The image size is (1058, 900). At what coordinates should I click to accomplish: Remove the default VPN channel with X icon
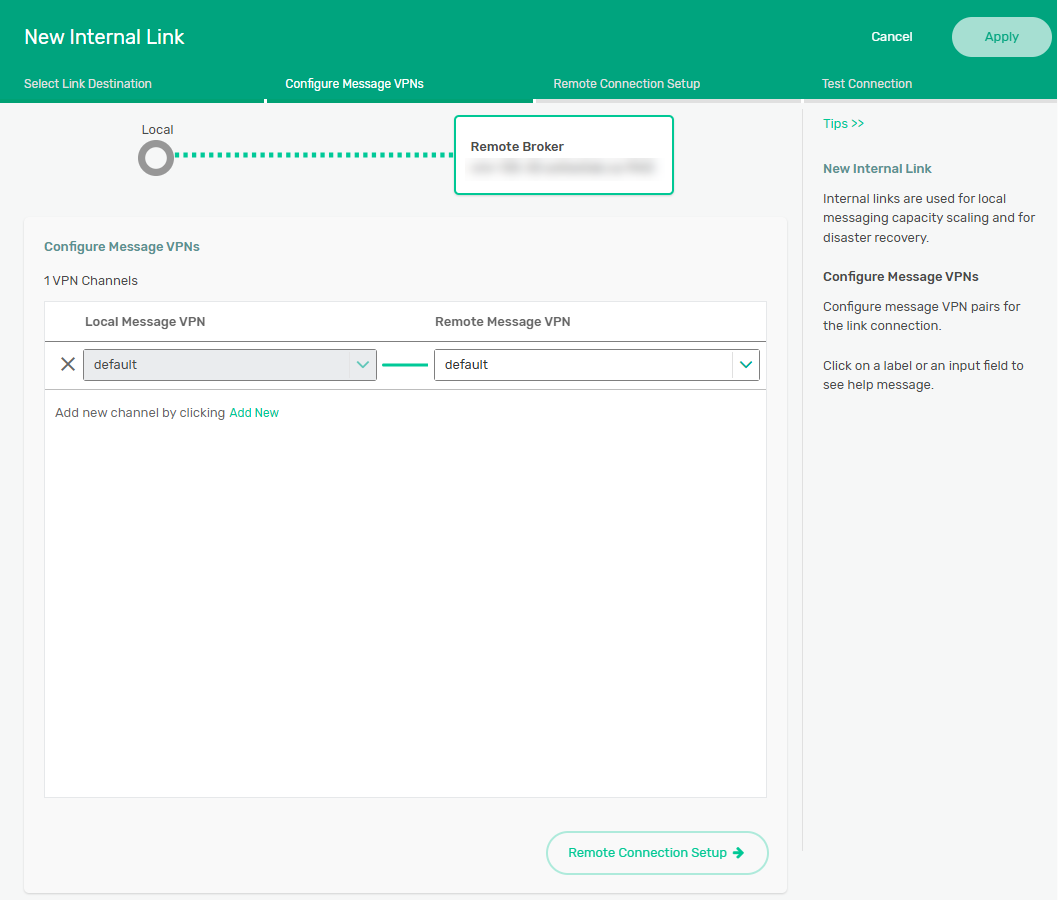pos(68,364)
